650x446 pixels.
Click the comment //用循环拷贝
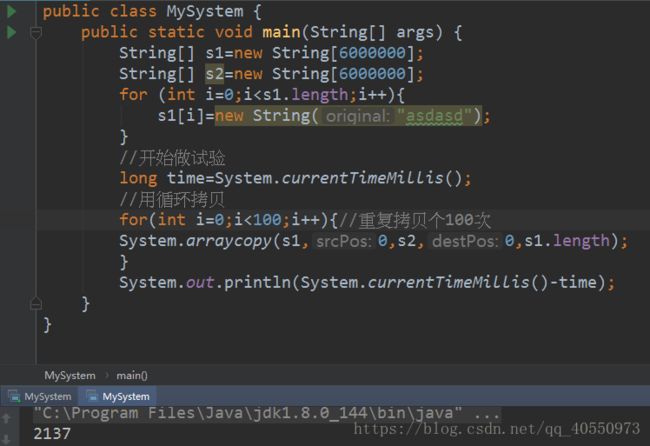(172, 199)
